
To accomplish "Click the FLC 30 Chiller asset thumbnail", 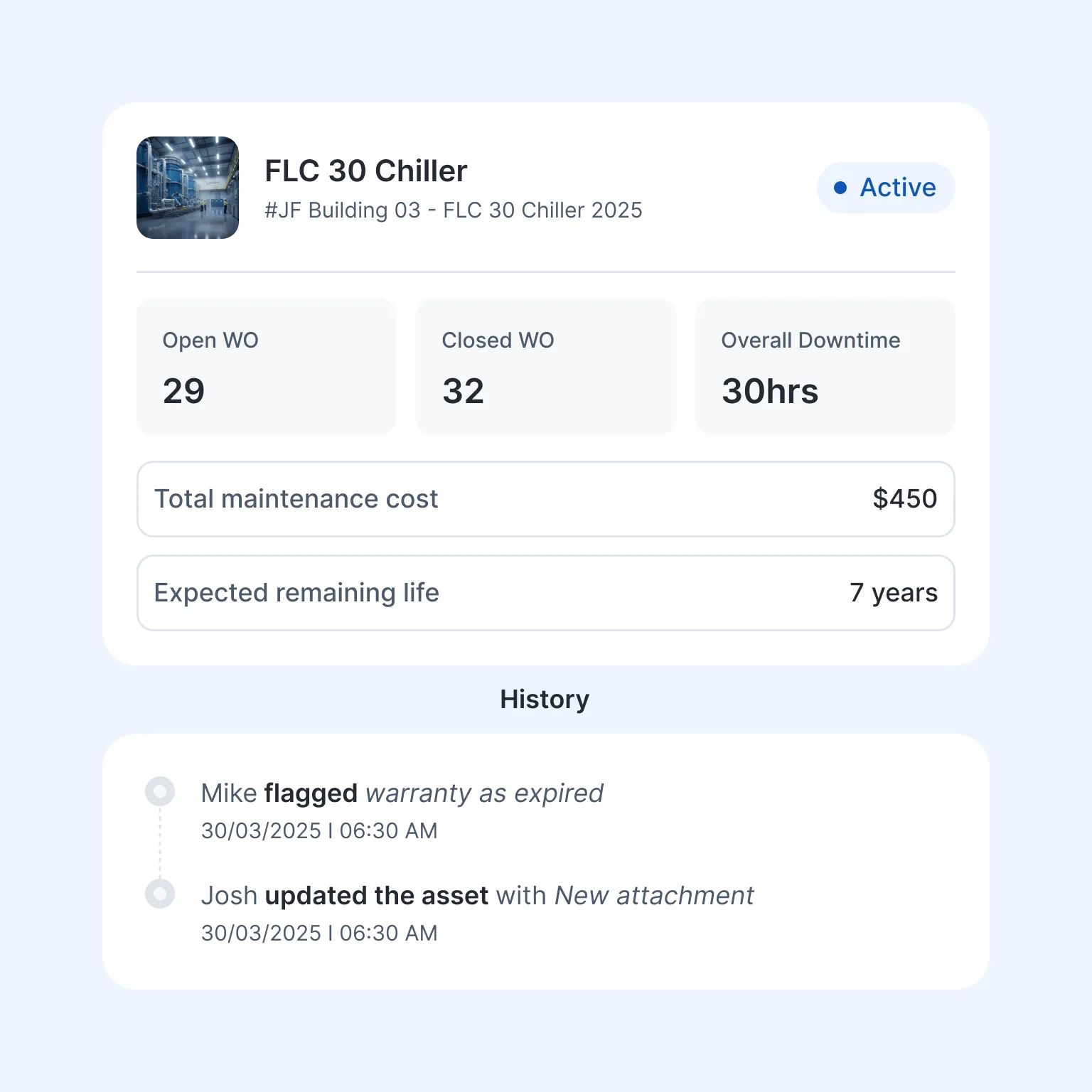I will click(188, 188).
